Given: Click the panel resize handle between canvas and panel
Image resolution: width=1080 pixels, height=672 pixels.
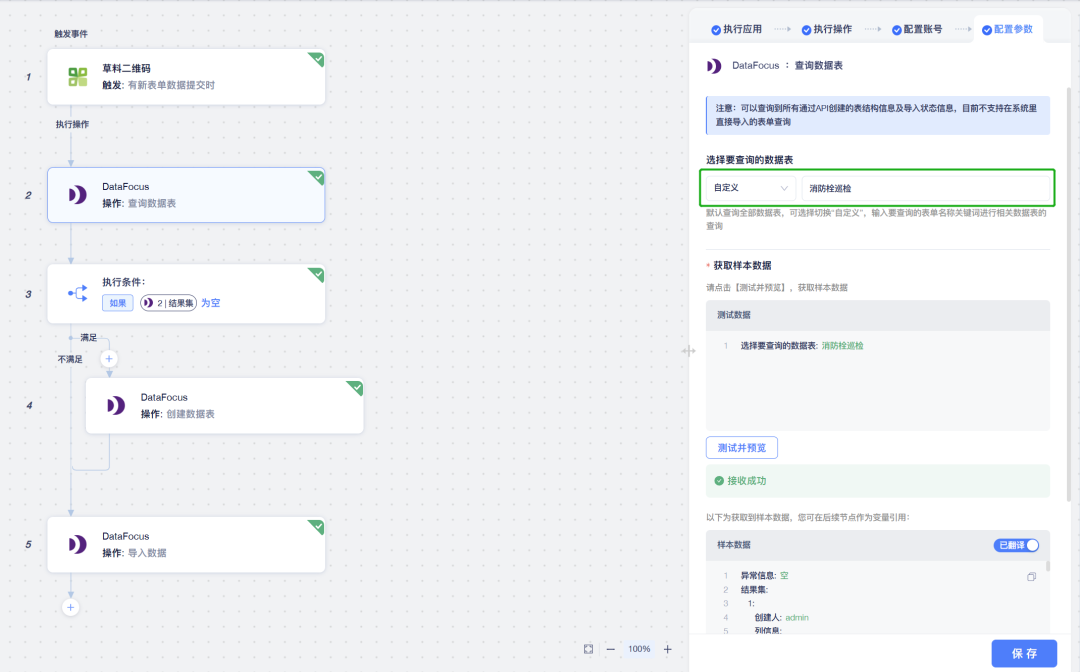Looking at the screenshot, I should (x=689, y=351).
